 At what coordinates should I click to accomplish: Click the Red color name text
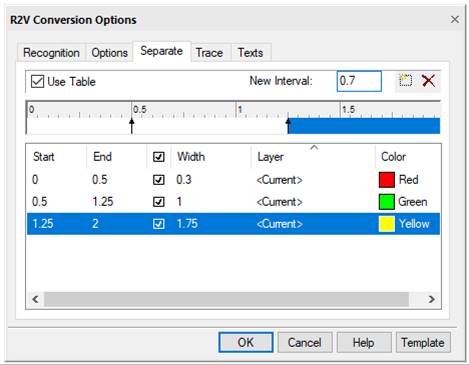(x=409, y=180)
